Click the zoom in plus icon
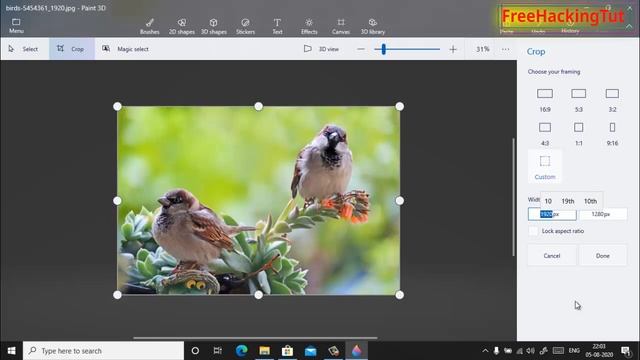 tap(453, 49)
